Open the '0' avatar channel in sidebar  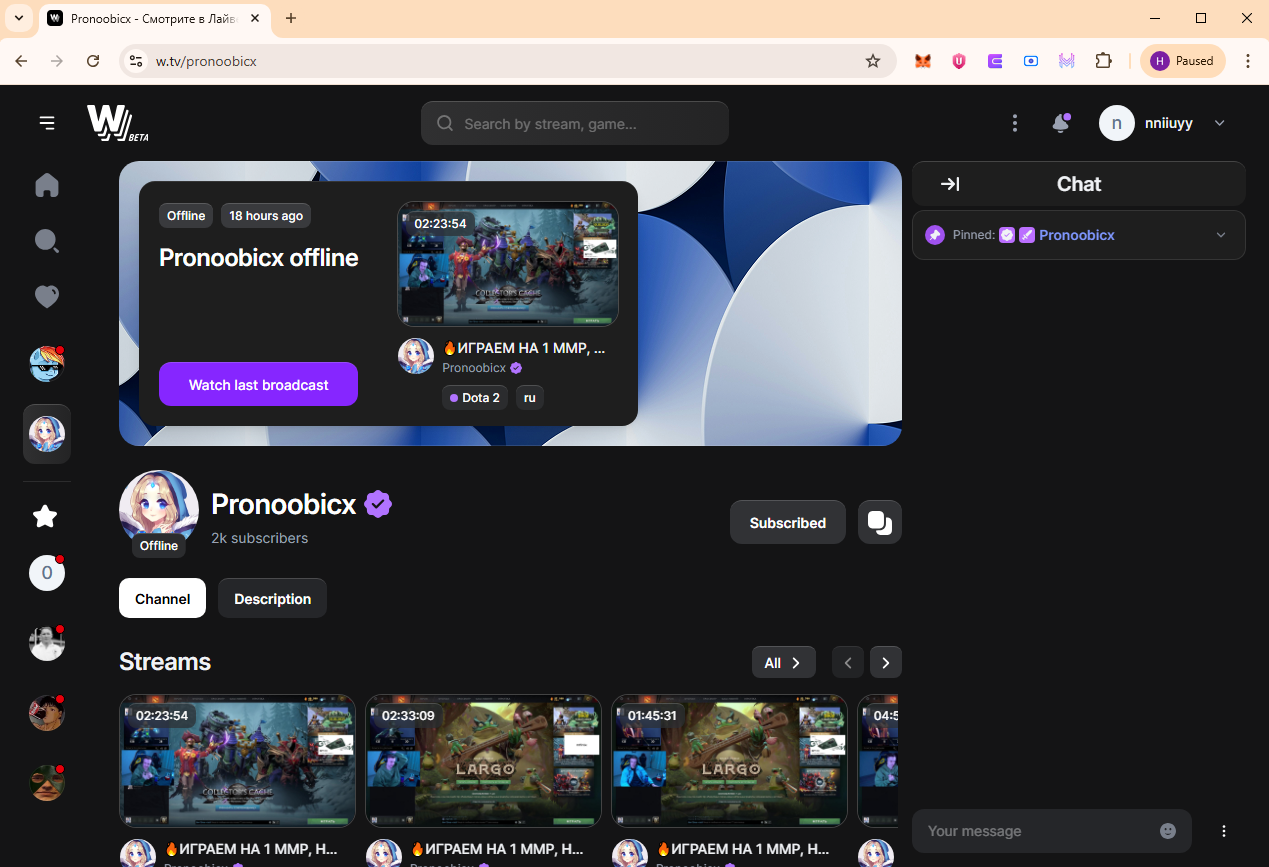click(x=47, y=573)
